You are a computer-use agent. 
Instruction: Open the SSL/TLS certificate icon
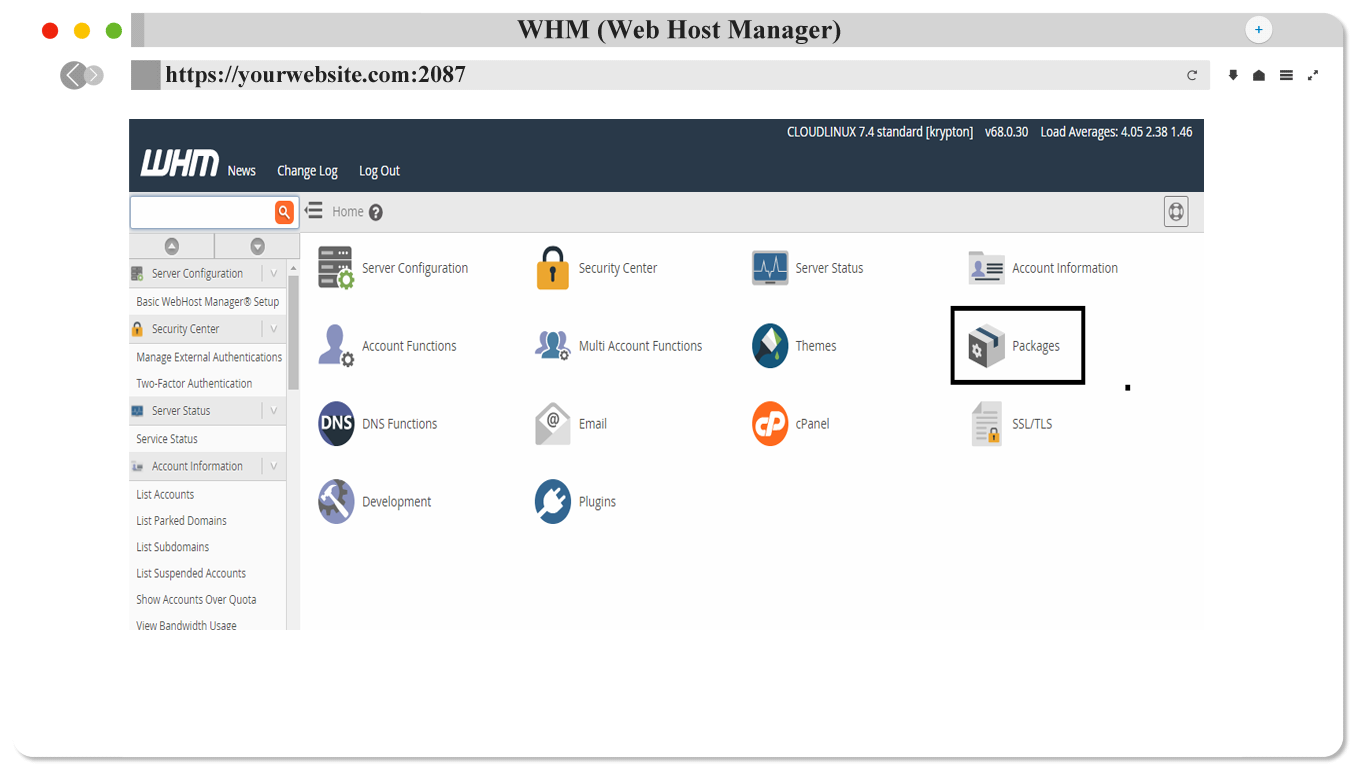[987, 424]
